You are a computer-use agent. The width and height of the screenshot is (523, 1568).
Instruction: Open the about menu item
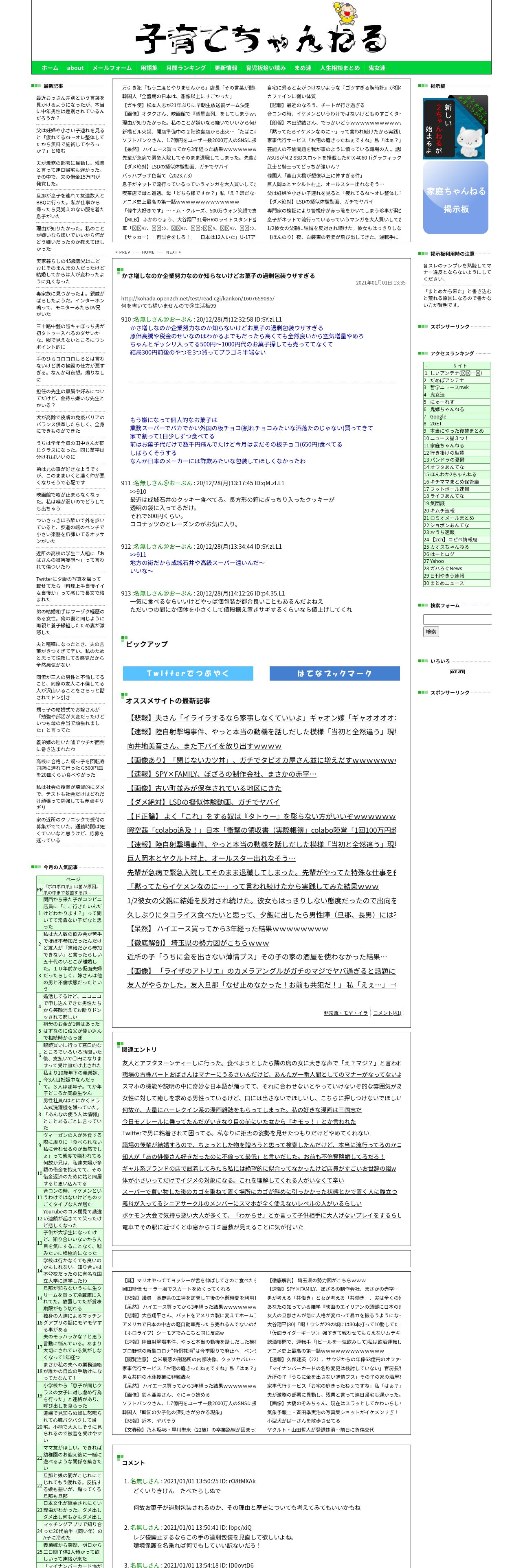pyautogui.click(x=75, y=68)
